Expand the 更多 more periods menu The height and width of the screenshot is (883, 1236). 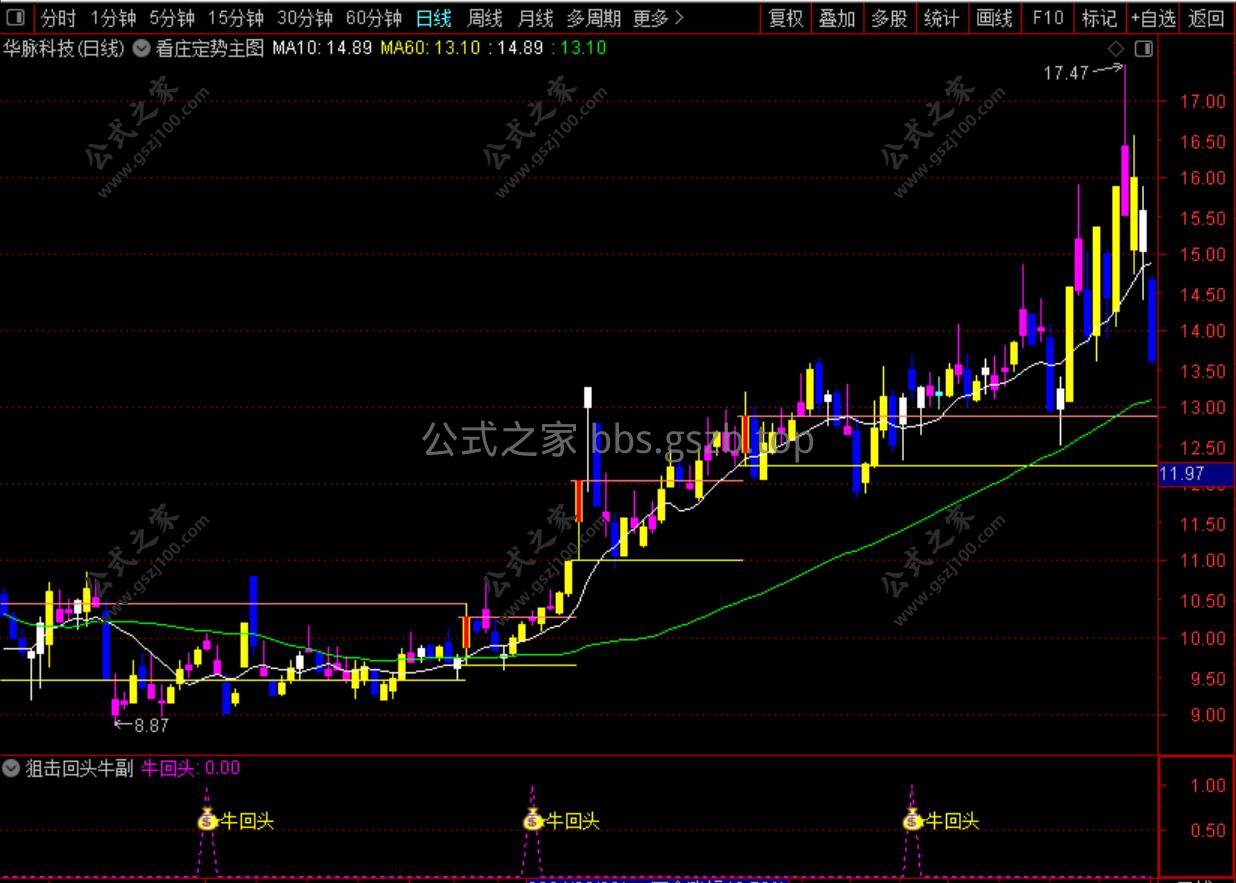[659, 18]
